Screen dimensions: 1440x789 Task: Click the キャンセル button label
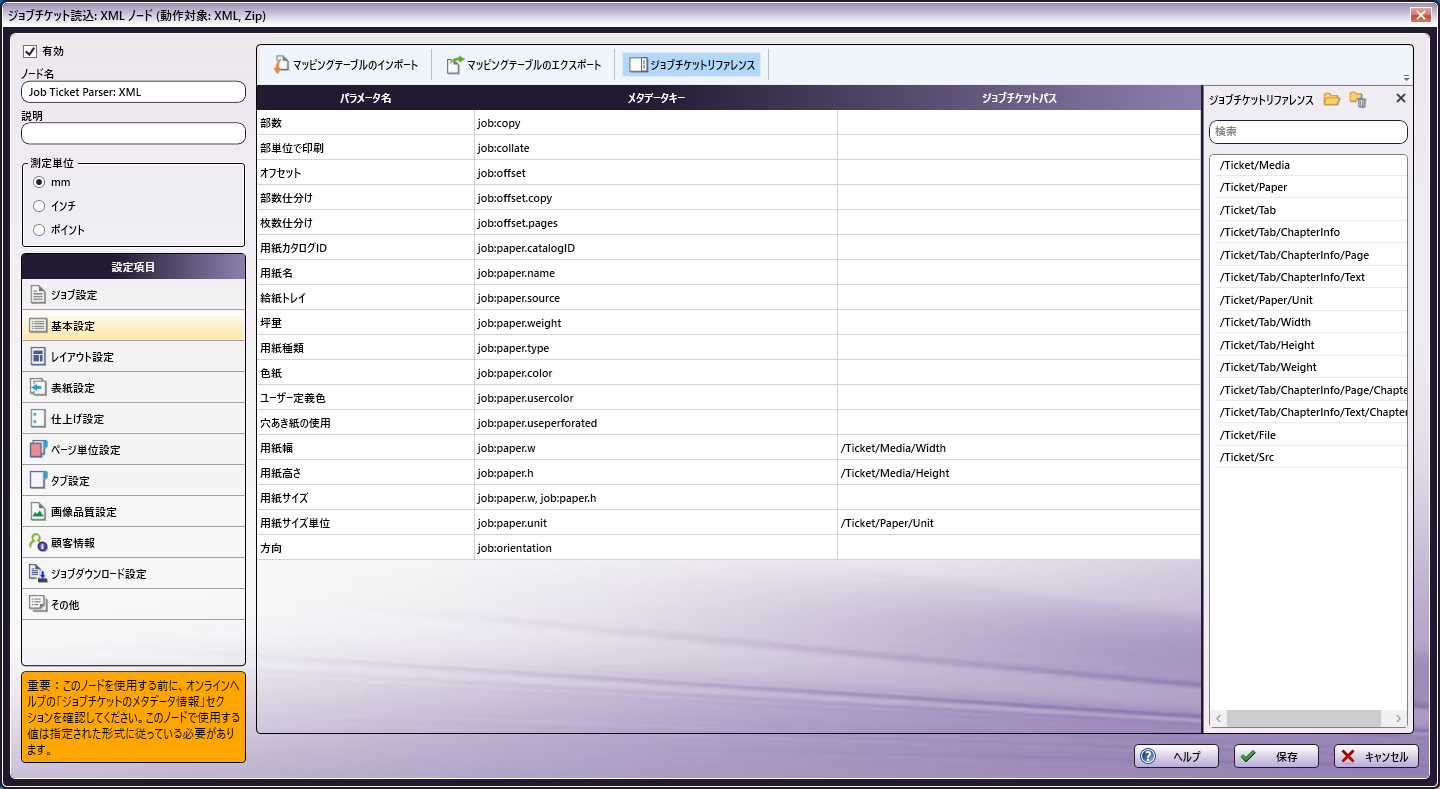point(1387,757)
